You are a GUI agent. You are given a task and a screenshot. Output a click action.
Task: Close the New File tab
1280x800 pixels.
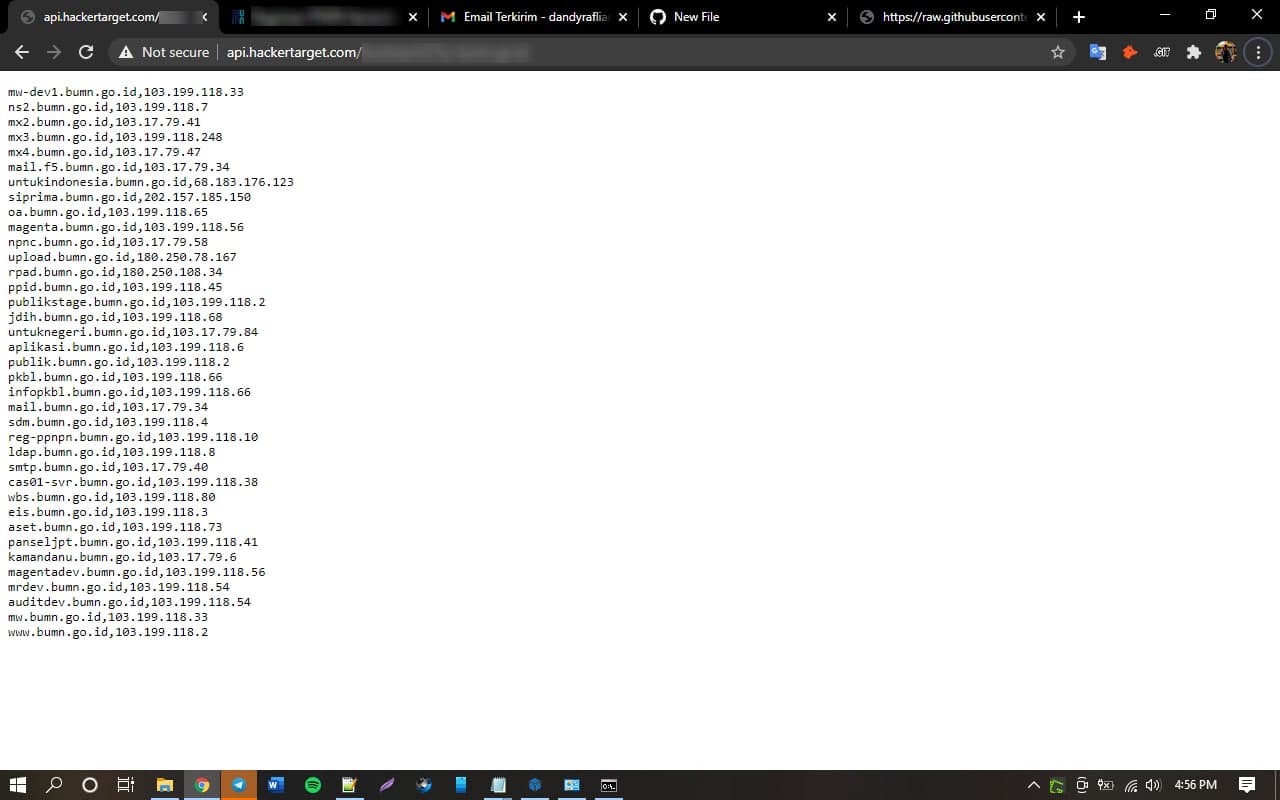point(831,17)
